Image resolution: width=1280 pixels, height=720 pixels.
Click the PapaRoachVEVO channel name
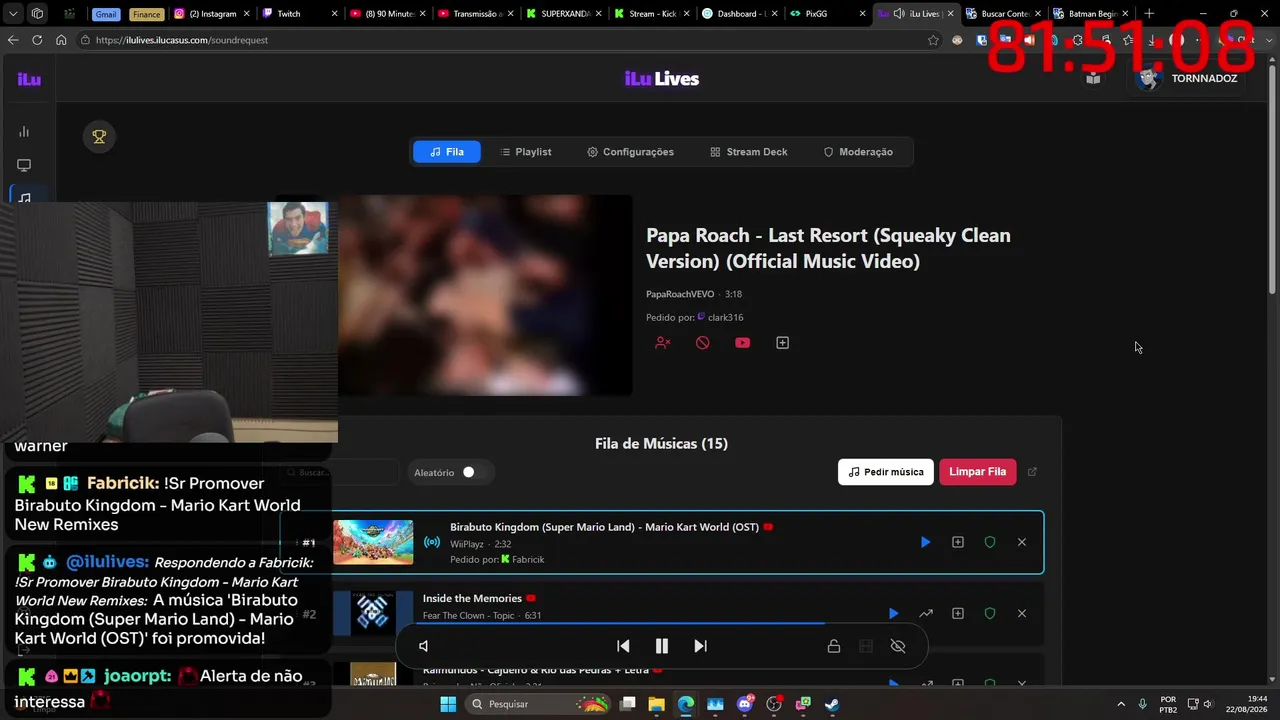pos(680,294)
